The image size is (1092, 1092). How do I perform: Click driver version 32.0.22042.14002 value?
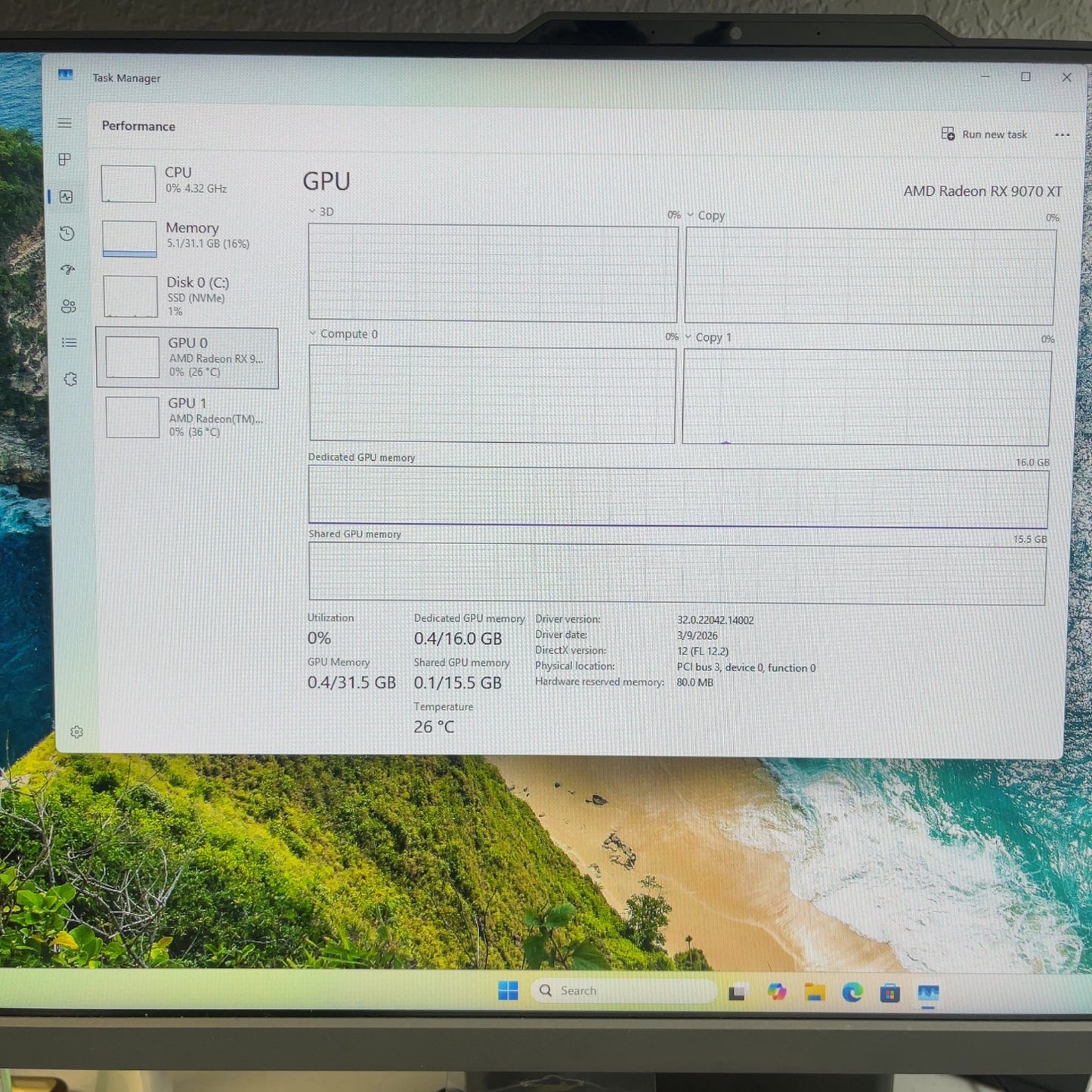click(x=715, y=620)
